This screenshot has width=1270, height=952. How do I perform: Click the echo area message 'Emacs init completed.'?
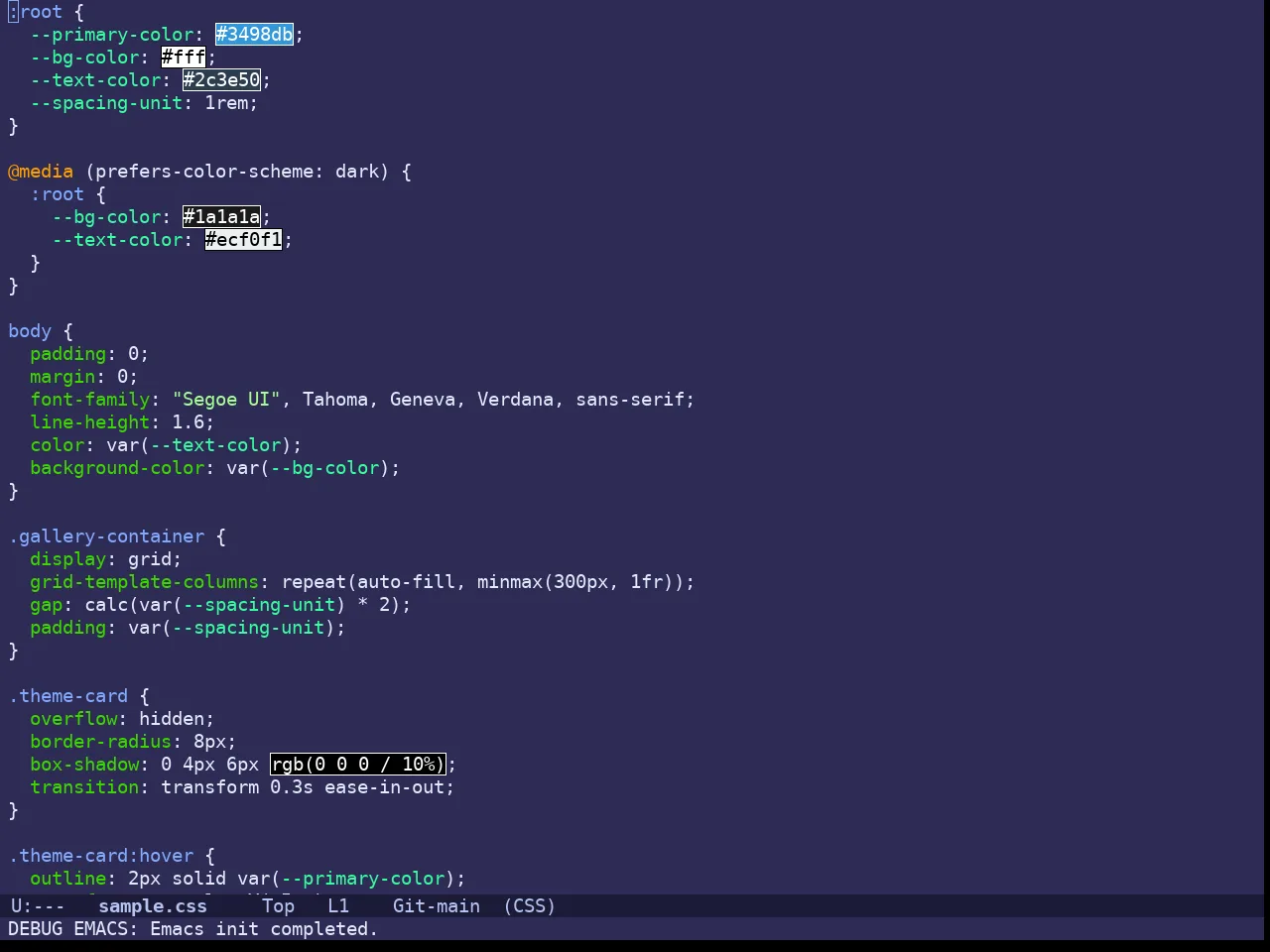(264, 929)
